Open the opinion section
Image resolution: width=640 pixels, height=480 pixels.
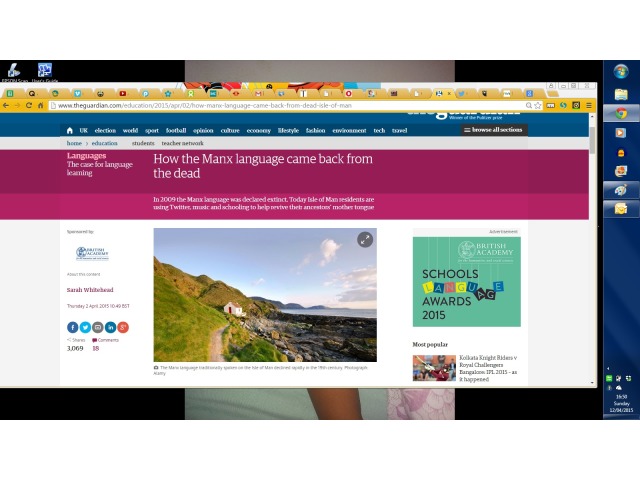click(203, 131)
